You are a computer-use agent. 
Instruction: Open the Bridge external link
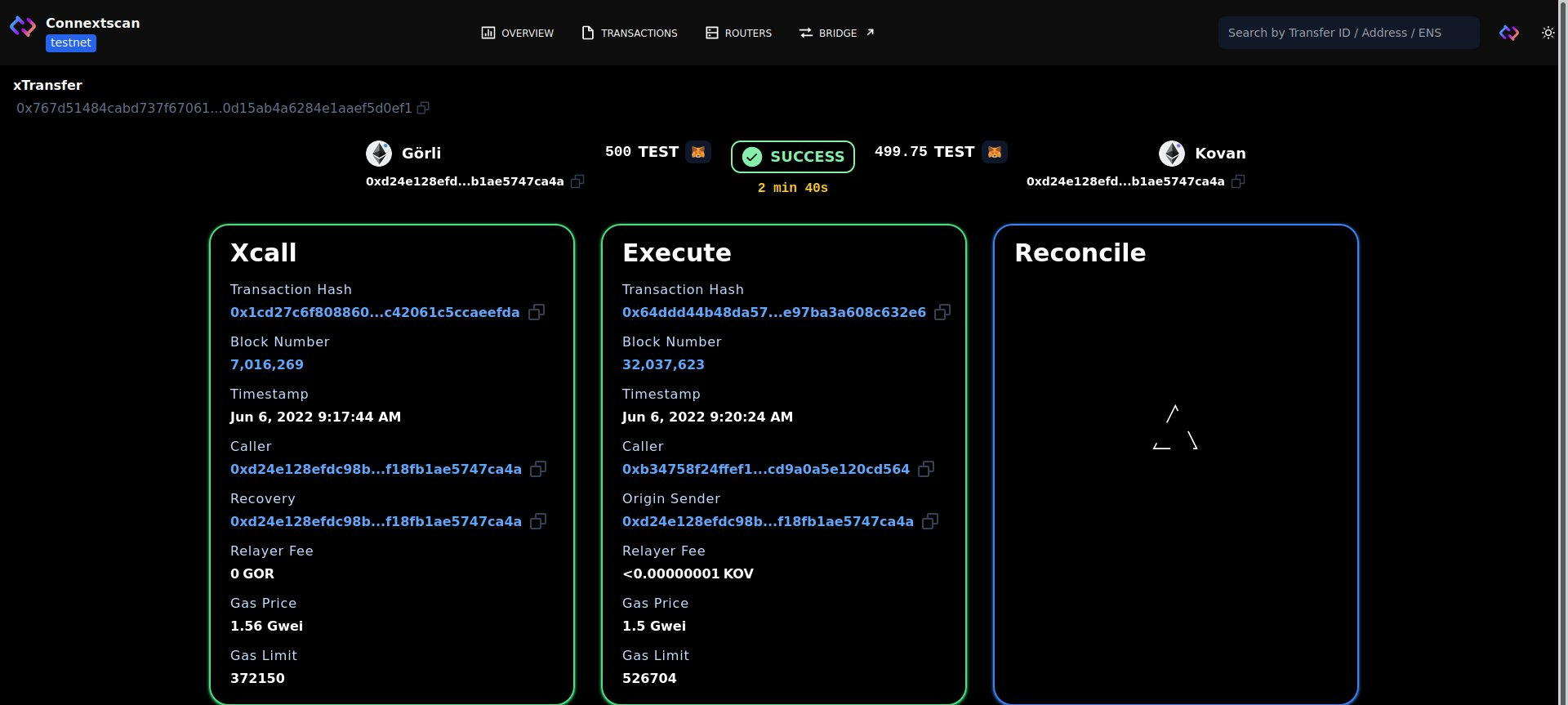click(x=836, y=33)
